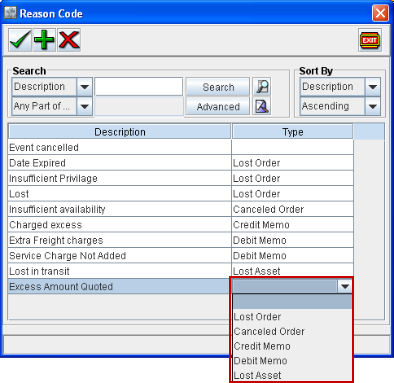Click the icon beside the Advanced button

(x=262, y=106)
